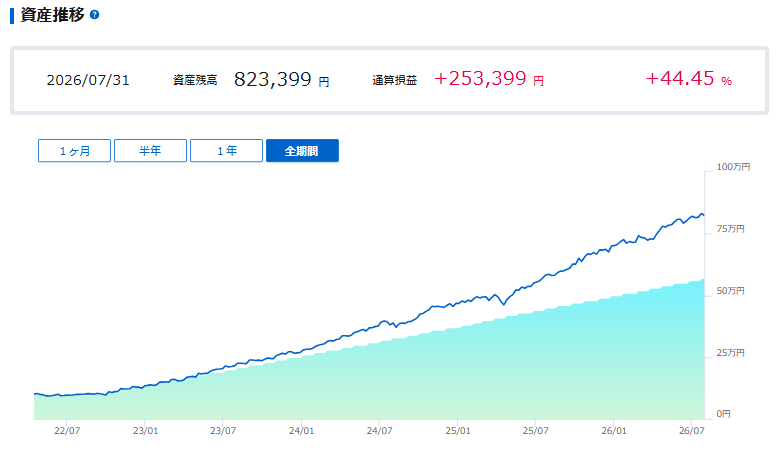This screenshot has width=779, height=452.
Task: Click the 823,399 円 asset balance value
Action: (x=281, y=79)
